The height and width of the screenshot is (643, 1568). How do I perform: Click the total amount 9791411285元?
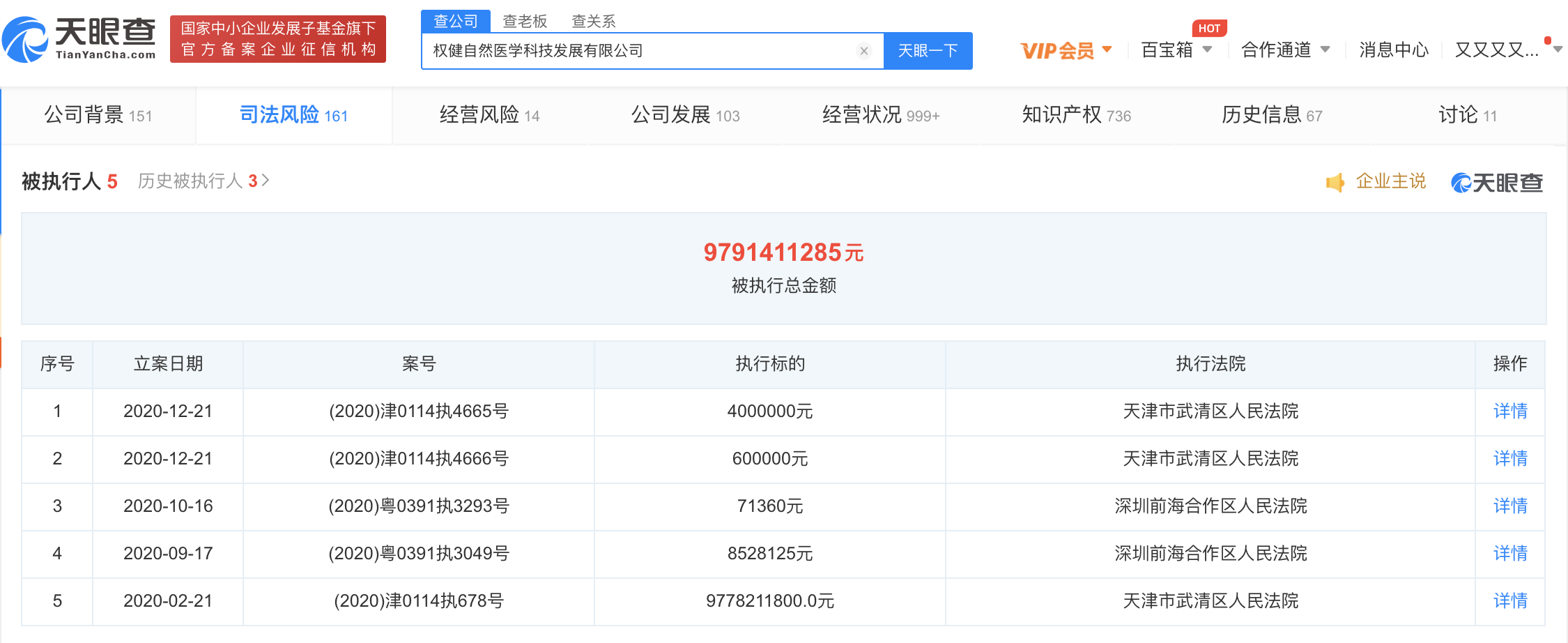783,252
